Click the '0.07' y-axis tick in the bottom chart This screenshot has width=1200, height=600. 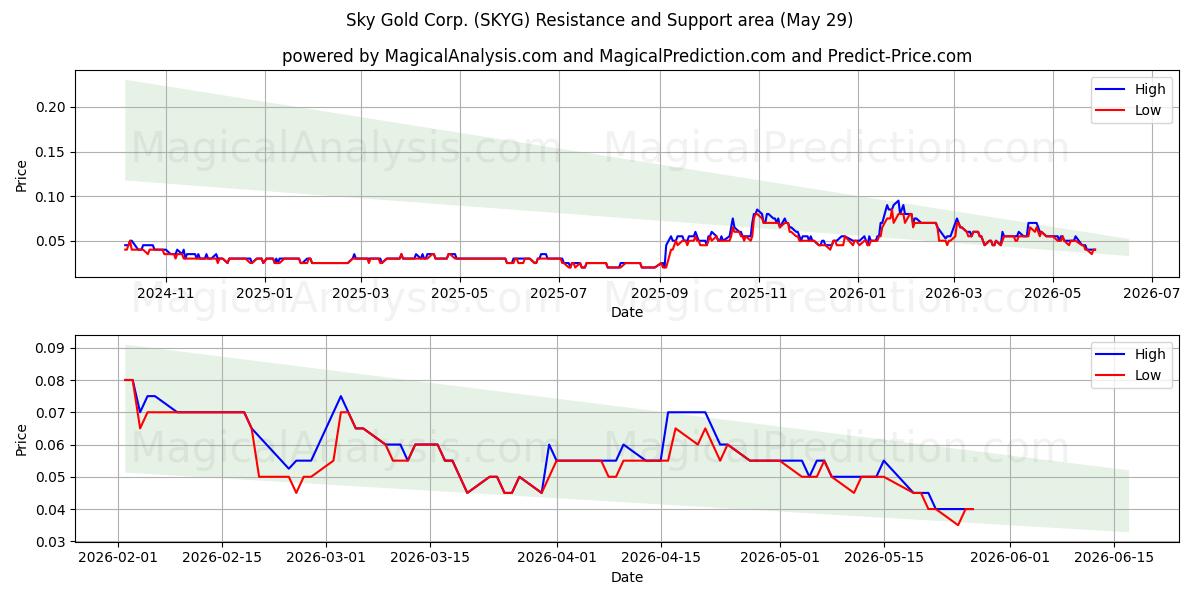pyautogui.click(x=50, y=413)
